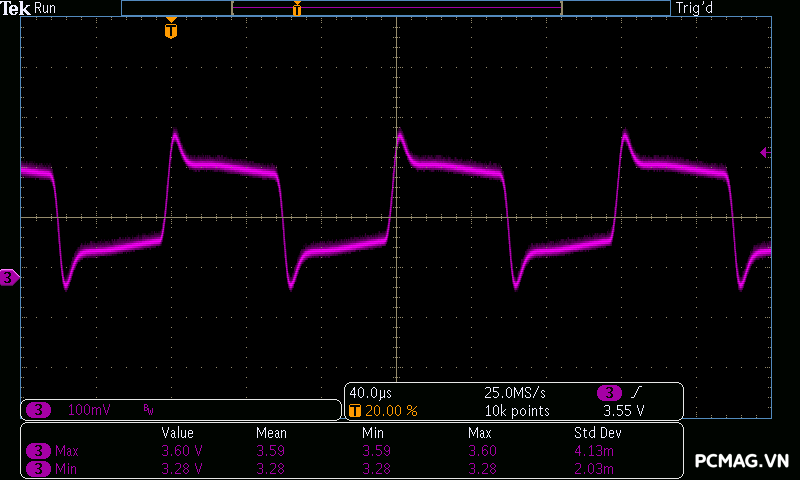Click the Std Dev column header
The width and height of the screenshot is (800, 480).
coord(598,433)
